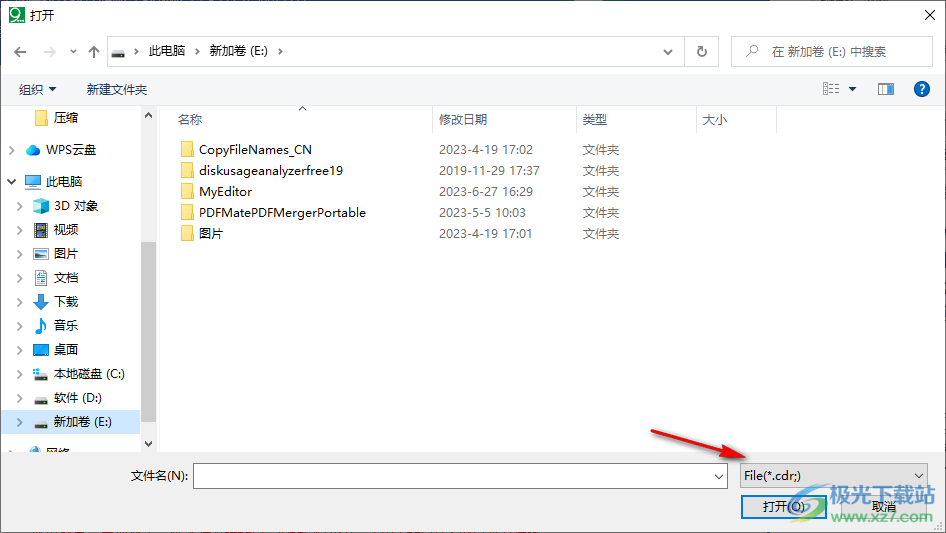Sort by 大小 column header
This screenshot has width=946, height=533.
pyautogui.click(x=714, y=120)
